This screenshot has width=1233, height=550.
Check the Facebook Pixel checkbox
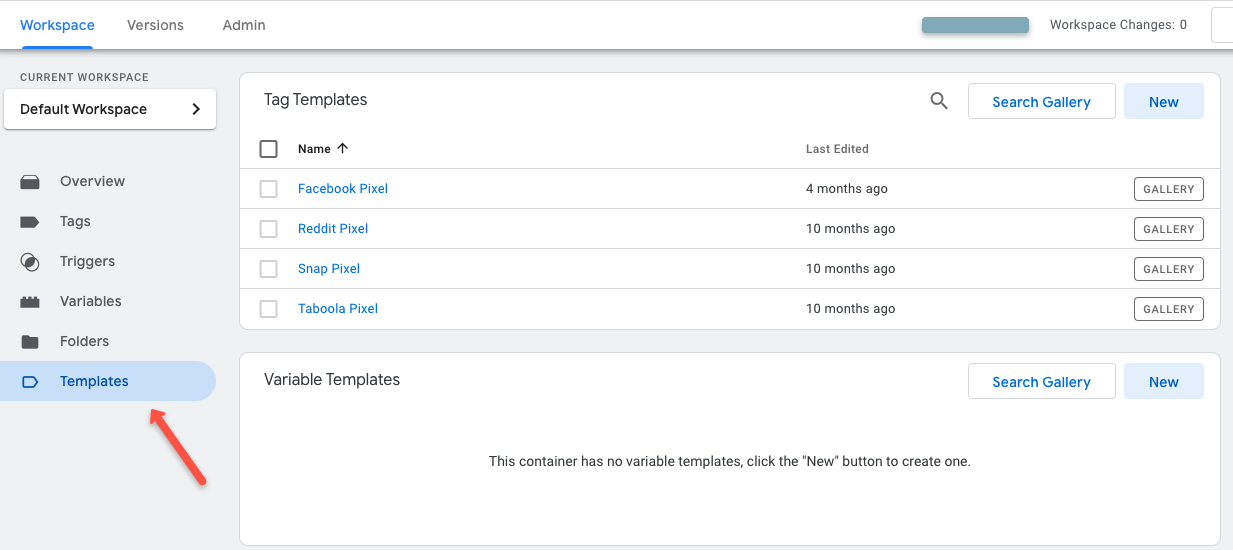[268, 189]
